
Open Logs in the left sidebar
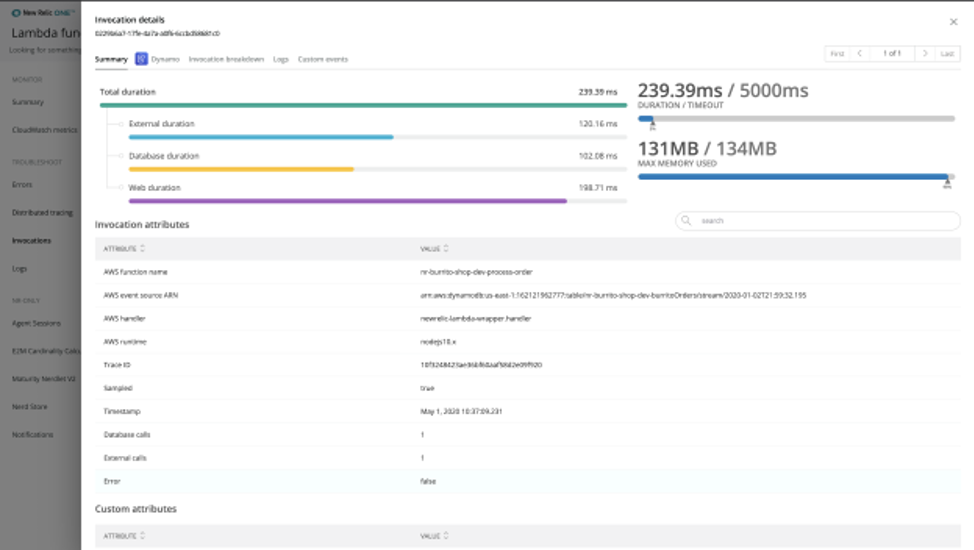coord(19,269)
